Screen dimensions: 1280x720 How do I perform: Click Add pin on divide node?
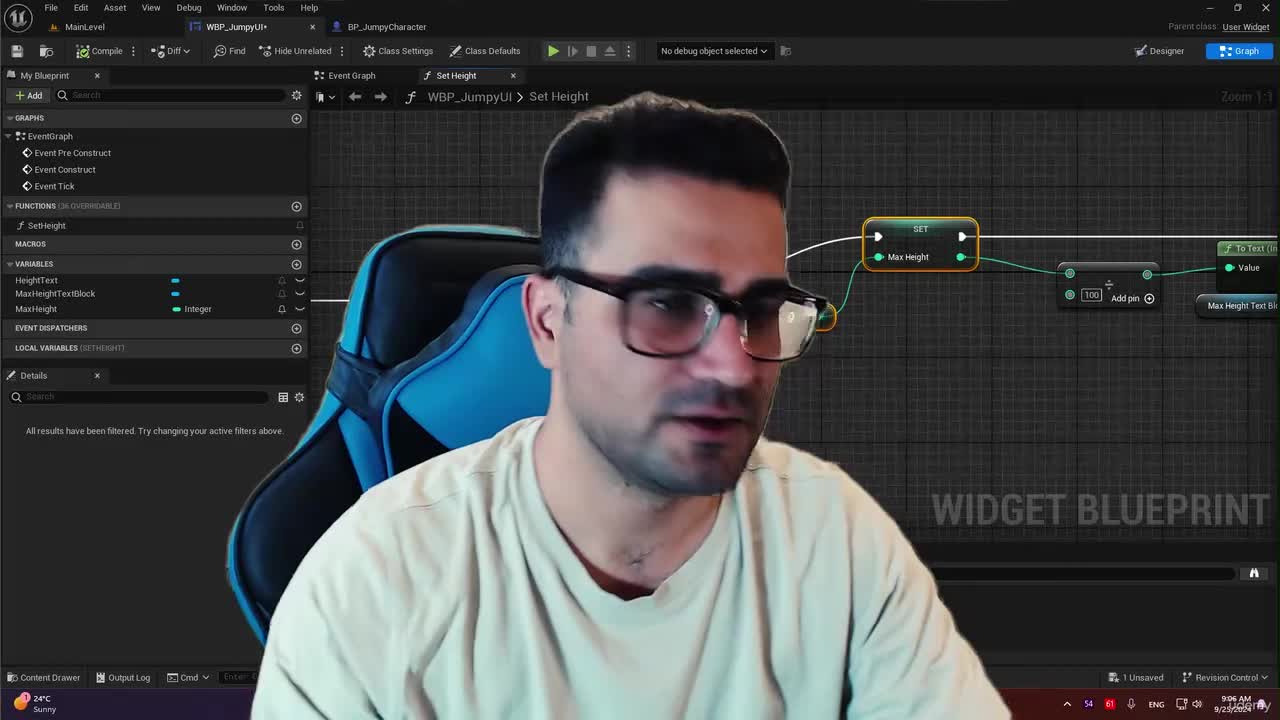tap(1132, 298)
